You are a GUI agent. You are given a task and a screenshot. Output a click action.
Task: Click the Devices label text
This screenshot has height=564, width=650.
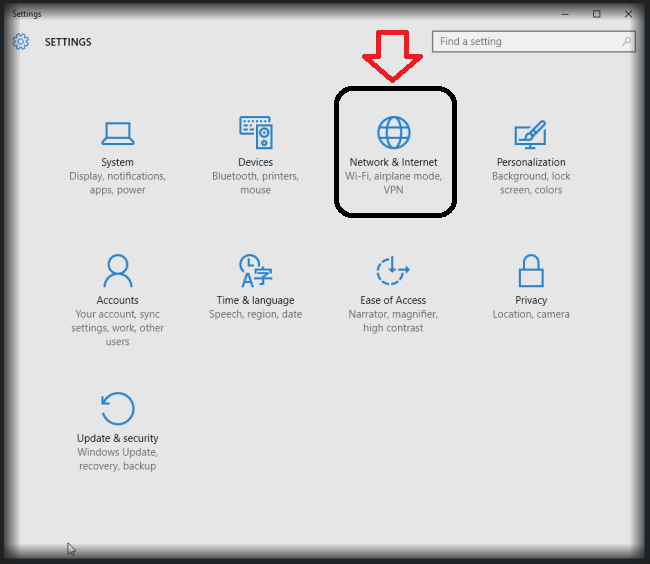(x=255, y=162)
